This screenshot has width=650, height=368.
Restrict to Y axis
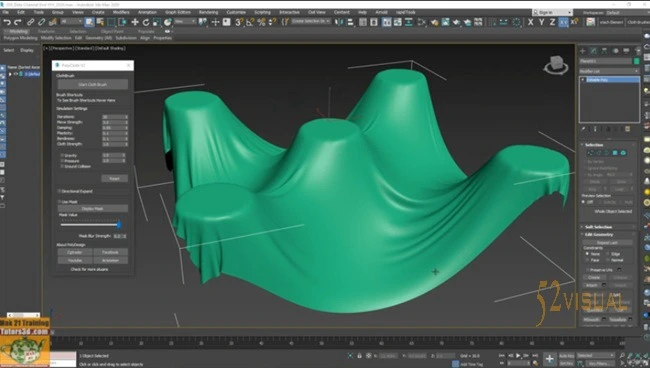pyautogui.click(x=541, y=22)
